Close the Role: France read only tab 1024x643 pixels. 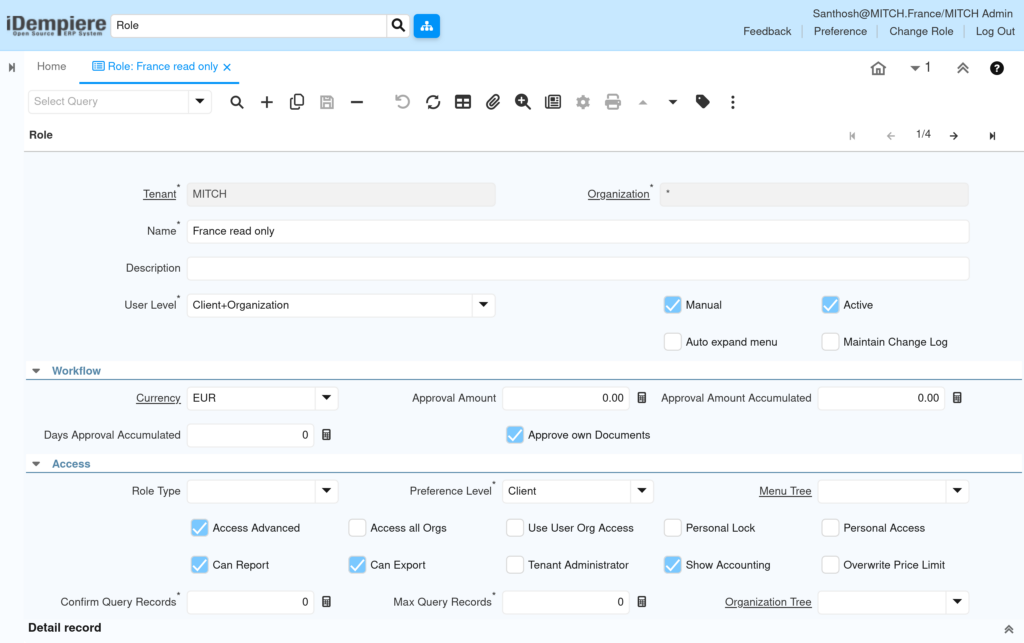pos(227,67)
